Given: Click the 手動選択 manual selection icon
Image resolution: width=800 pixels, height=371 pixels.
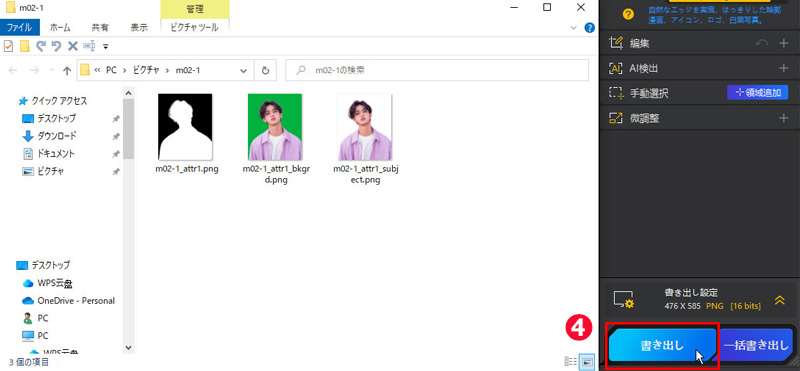Looking at the screenshot, I should (616, 93).
